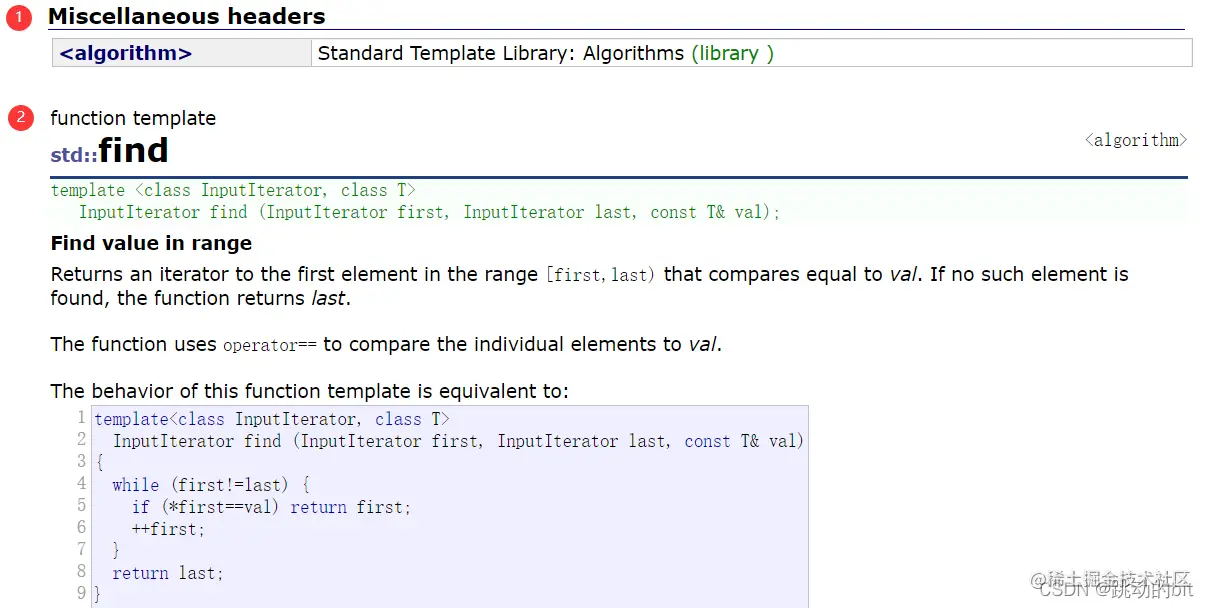The image size is (1209, 608).
Task: Click the 'operator==' code word in description
Action: (x=269, y=345)
